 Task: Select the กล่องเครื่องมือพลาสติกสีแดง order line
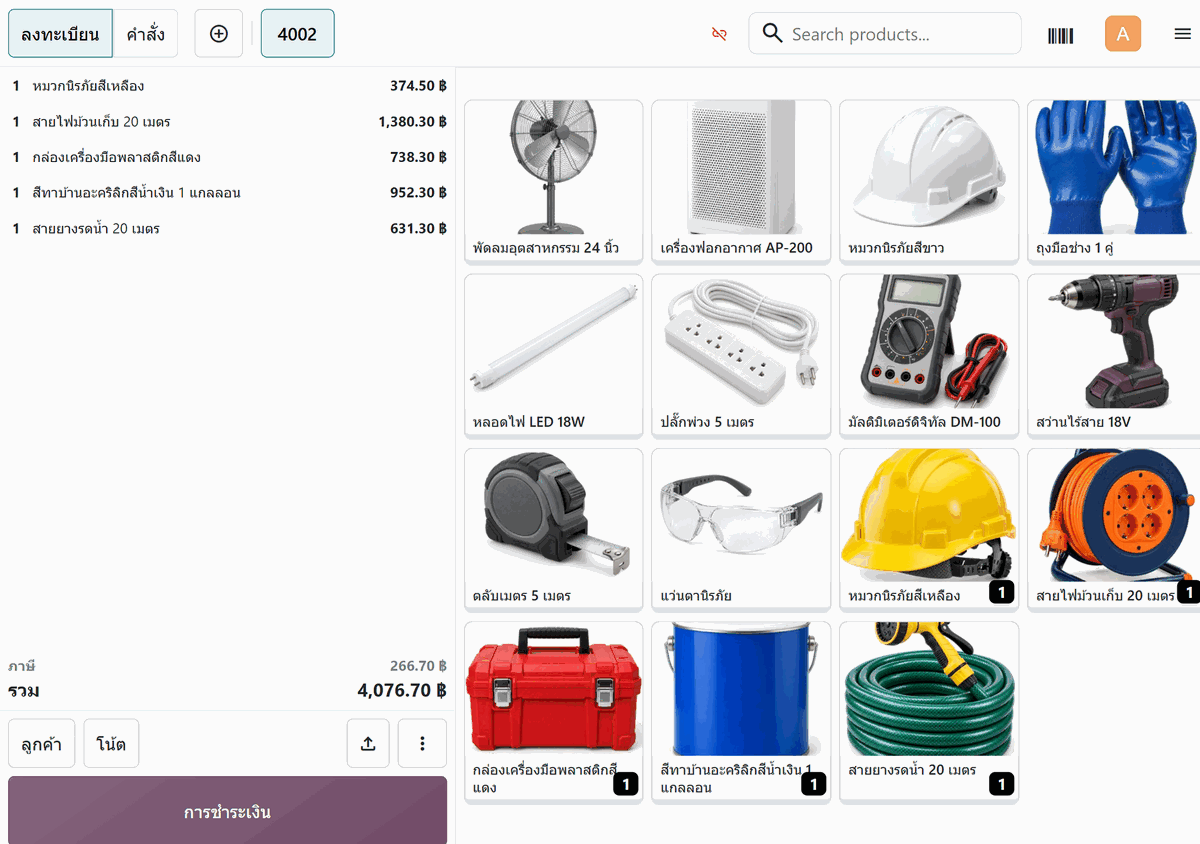click(228, 157)
